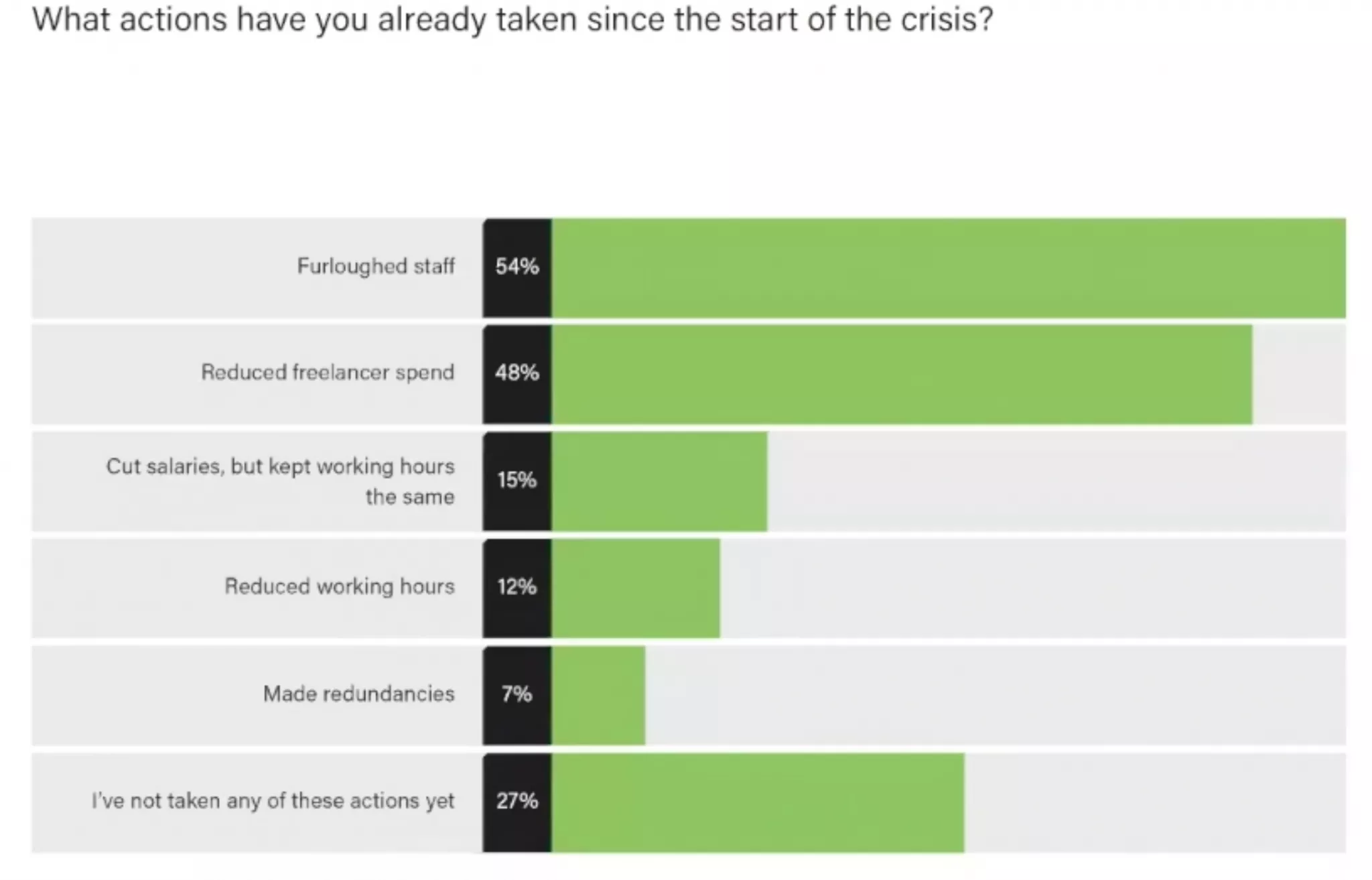Click I've not taken any of these actions label

[273, 801]
